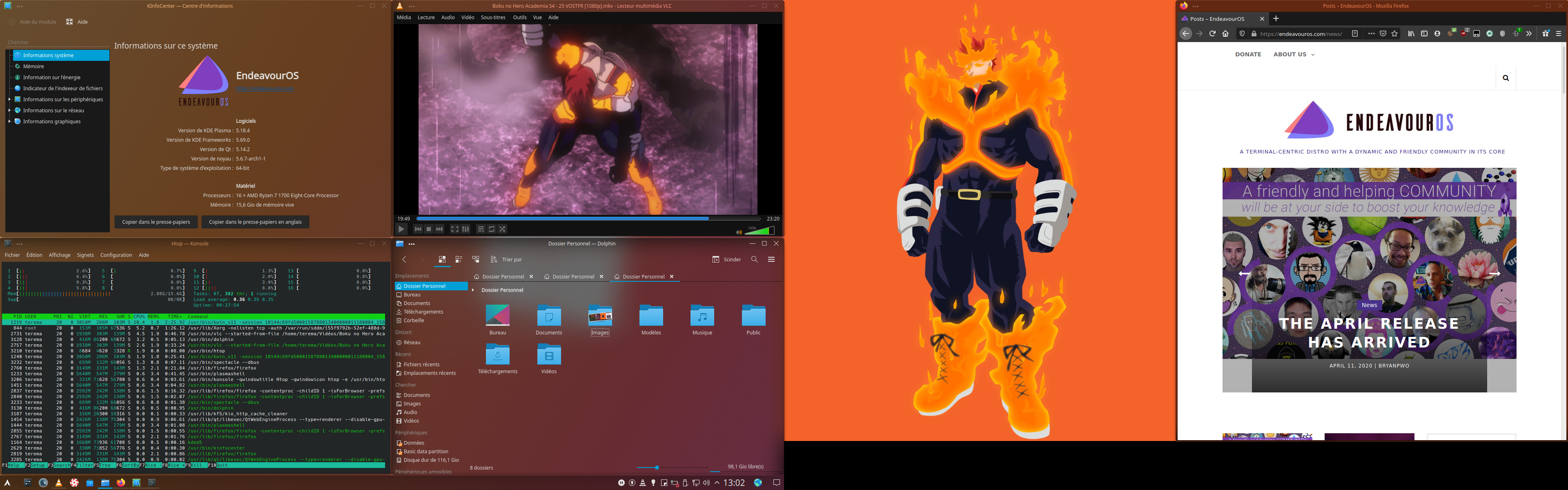Mute audio with VLC speaker icon
Viewport: 1568px width, 490px height.
[x=739, y=232]
